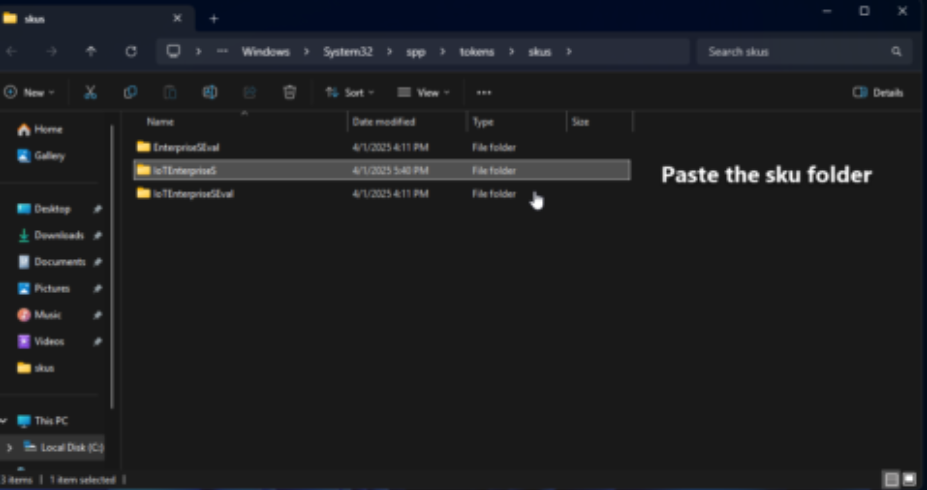Open the View dropdown menu

424,92
